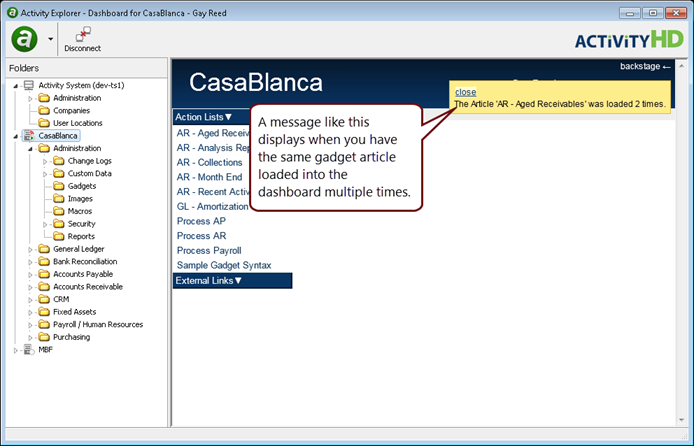694x446 pixels.
Task: Select the MBF company icon
Action: [x=29, y=350]
